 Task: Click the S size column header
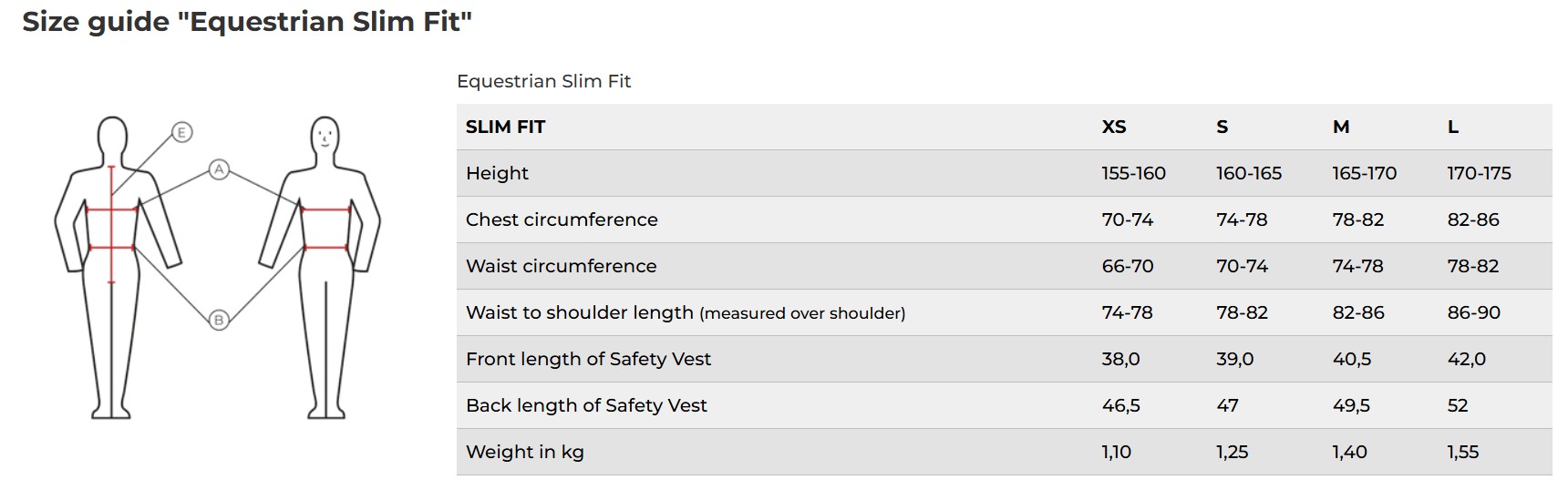1222,128
